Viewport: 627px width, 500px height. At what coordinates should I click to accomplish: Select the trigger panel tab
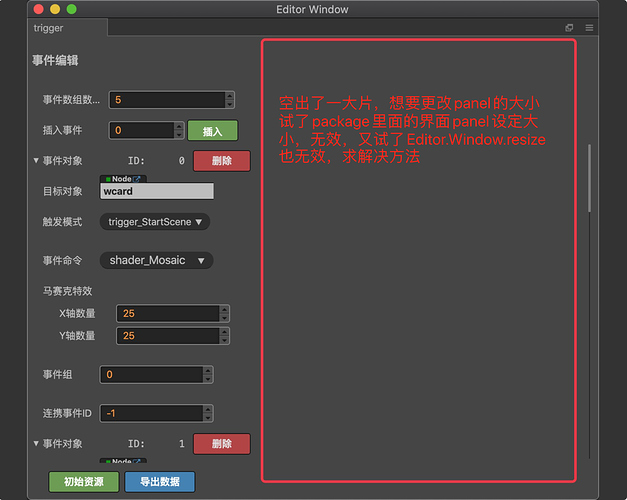tap(67, 28)
